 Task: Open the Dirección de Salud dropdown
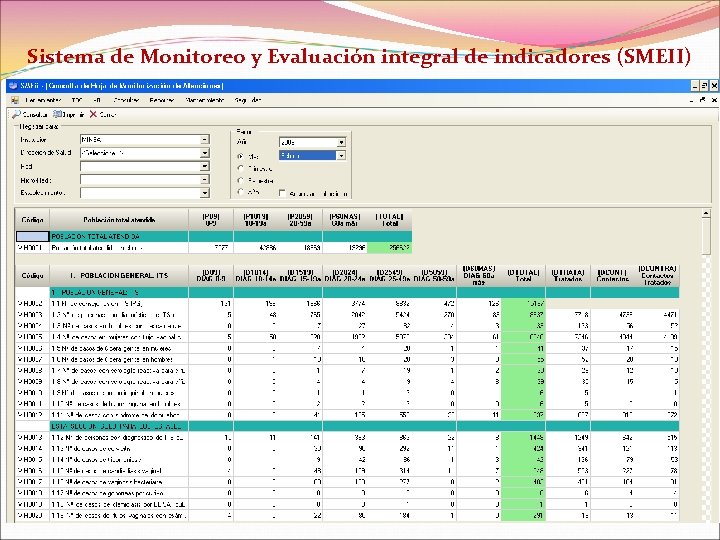(205, 153)
